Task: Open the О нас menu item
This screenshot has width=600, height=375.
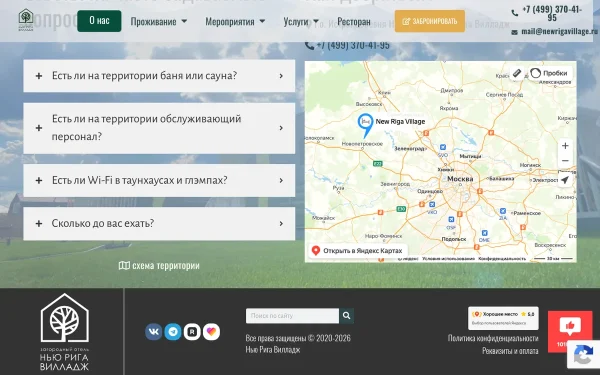Action: pyautogui.click(x=99, y=21)
